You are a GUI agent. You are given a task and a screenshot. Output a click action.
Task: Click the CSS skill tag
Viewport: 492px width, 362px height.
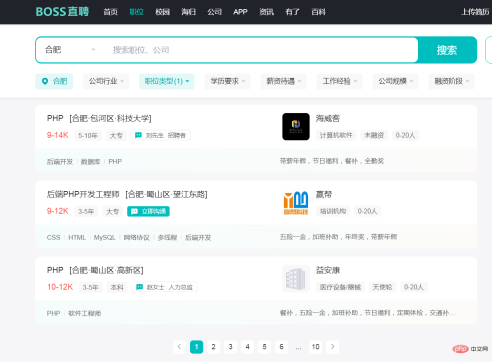(53, 238)
